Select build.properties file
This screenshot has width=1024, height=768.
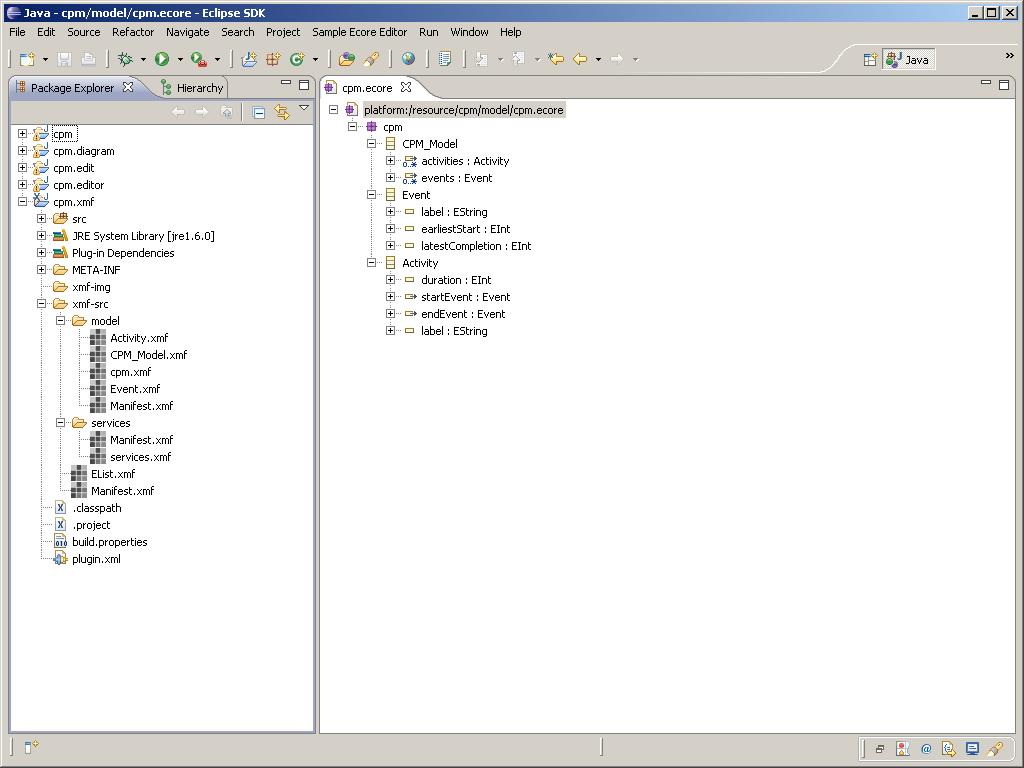point(110,541)
